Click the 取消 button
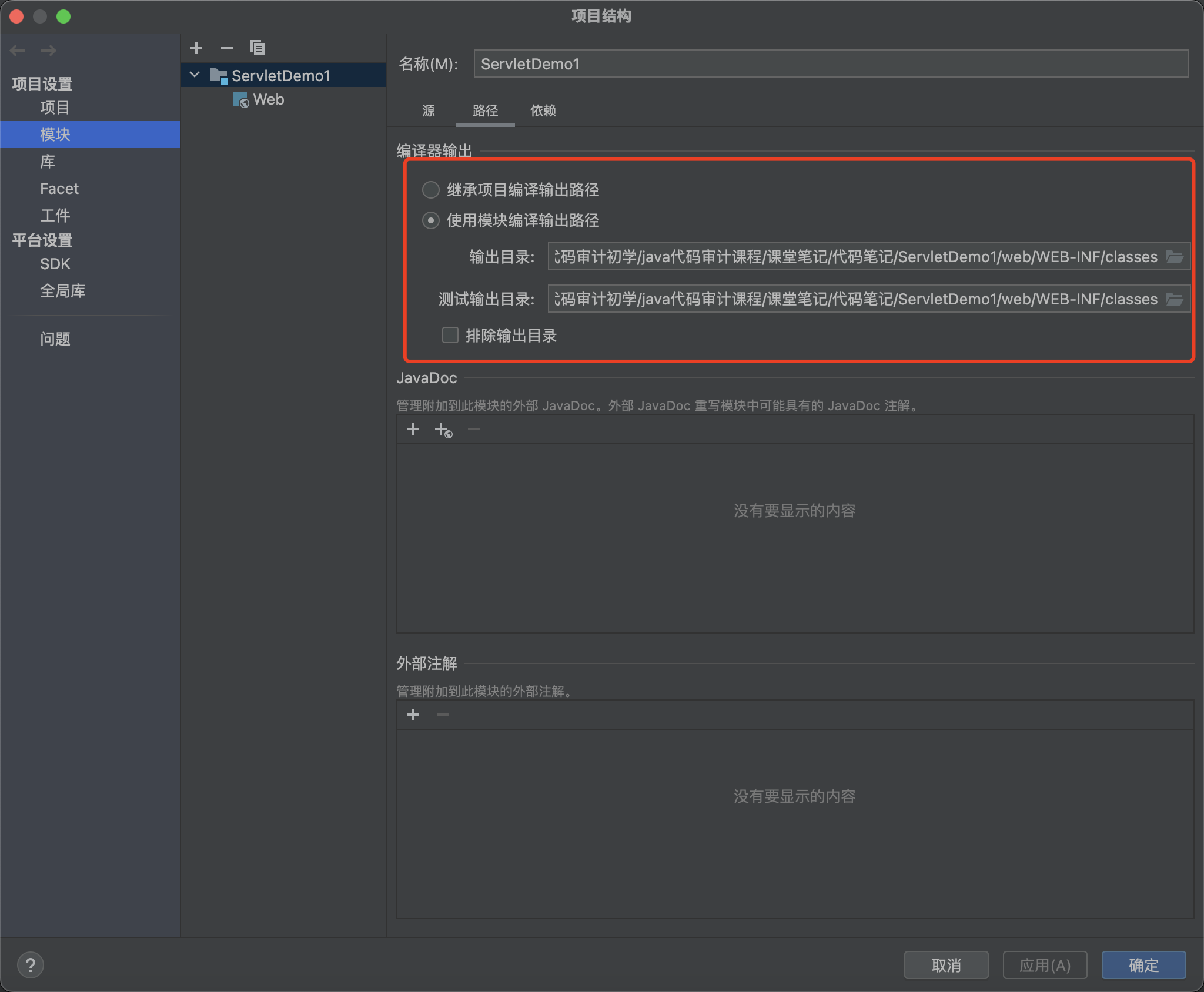This screenshot has height=992, width=1204. click(946, 965)
